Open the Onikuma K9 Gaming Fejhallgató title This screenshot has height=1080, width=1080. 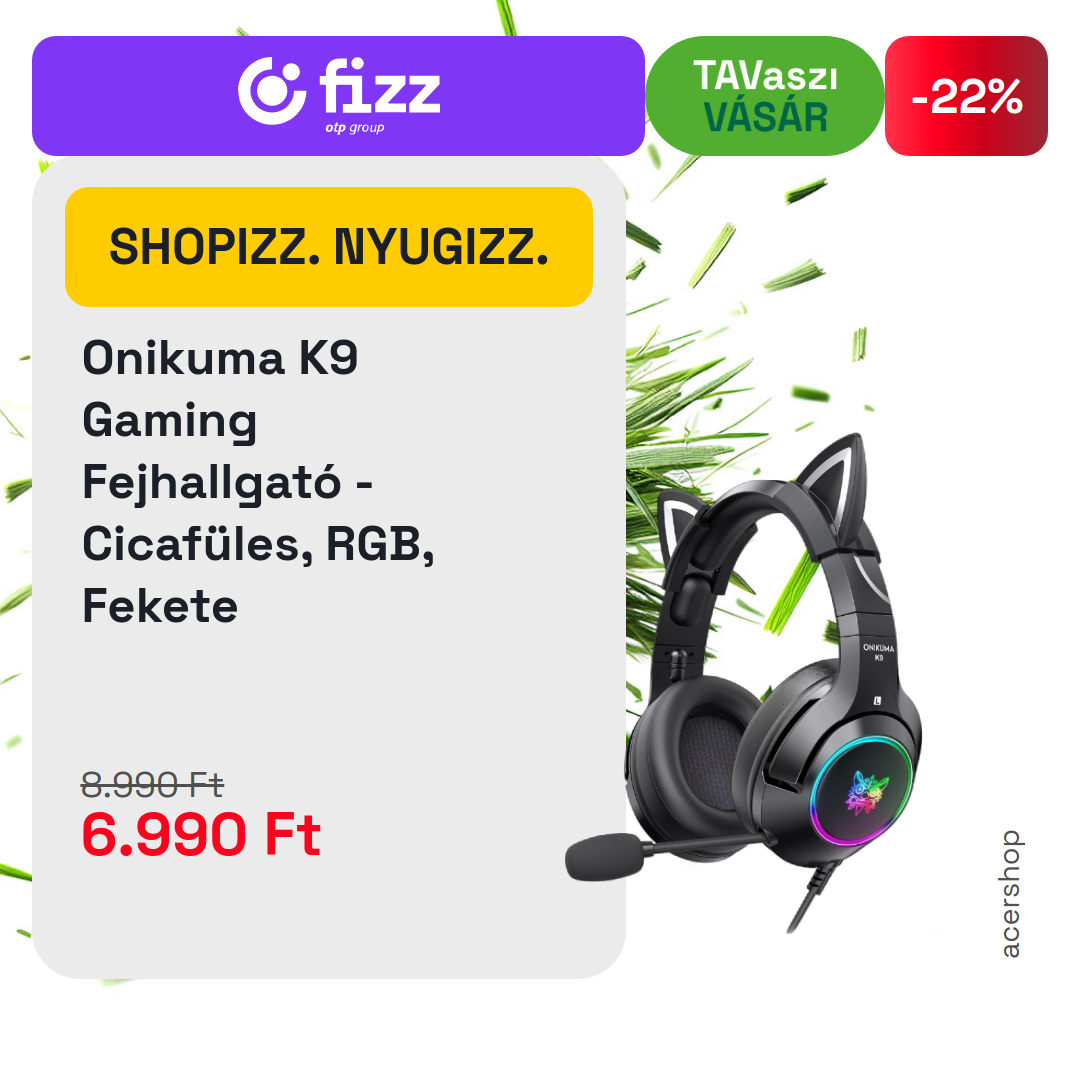(x=258, y=481)
